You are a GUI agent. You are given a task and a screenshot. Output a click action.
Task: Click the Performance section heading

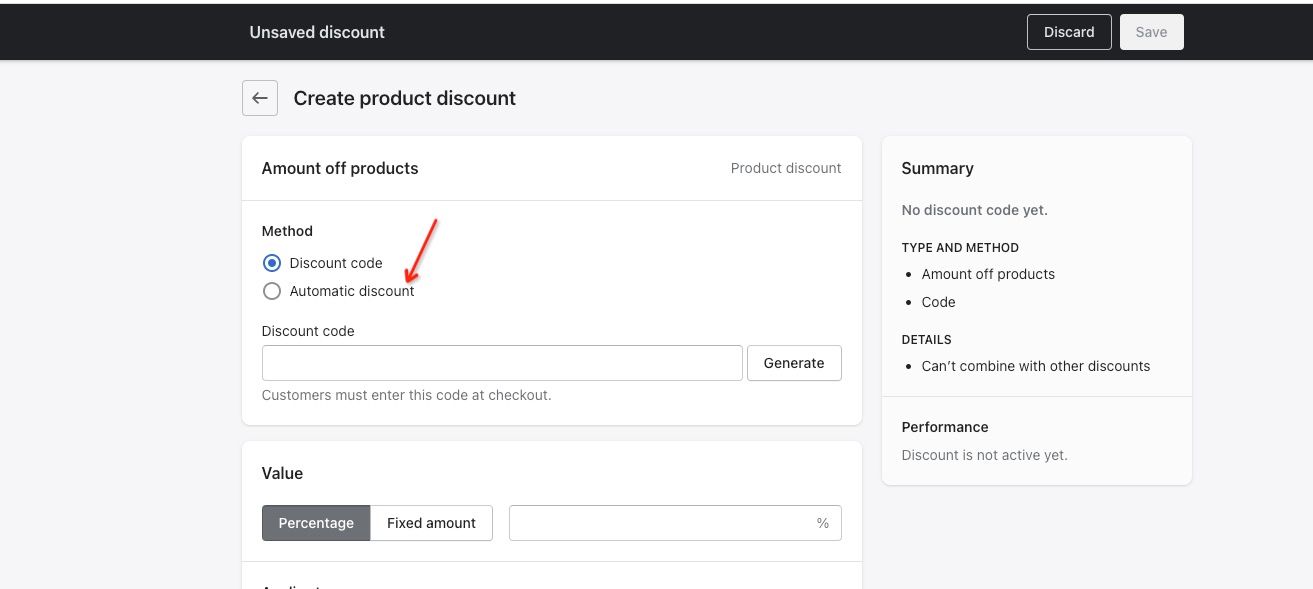945,427
